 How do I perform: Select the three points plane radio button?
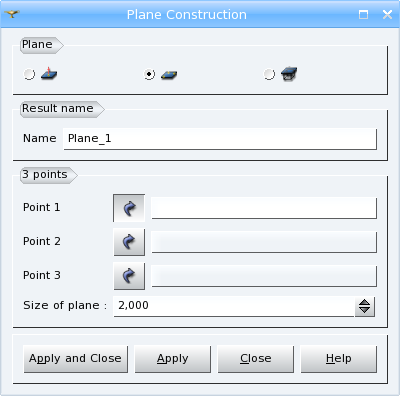149,74
